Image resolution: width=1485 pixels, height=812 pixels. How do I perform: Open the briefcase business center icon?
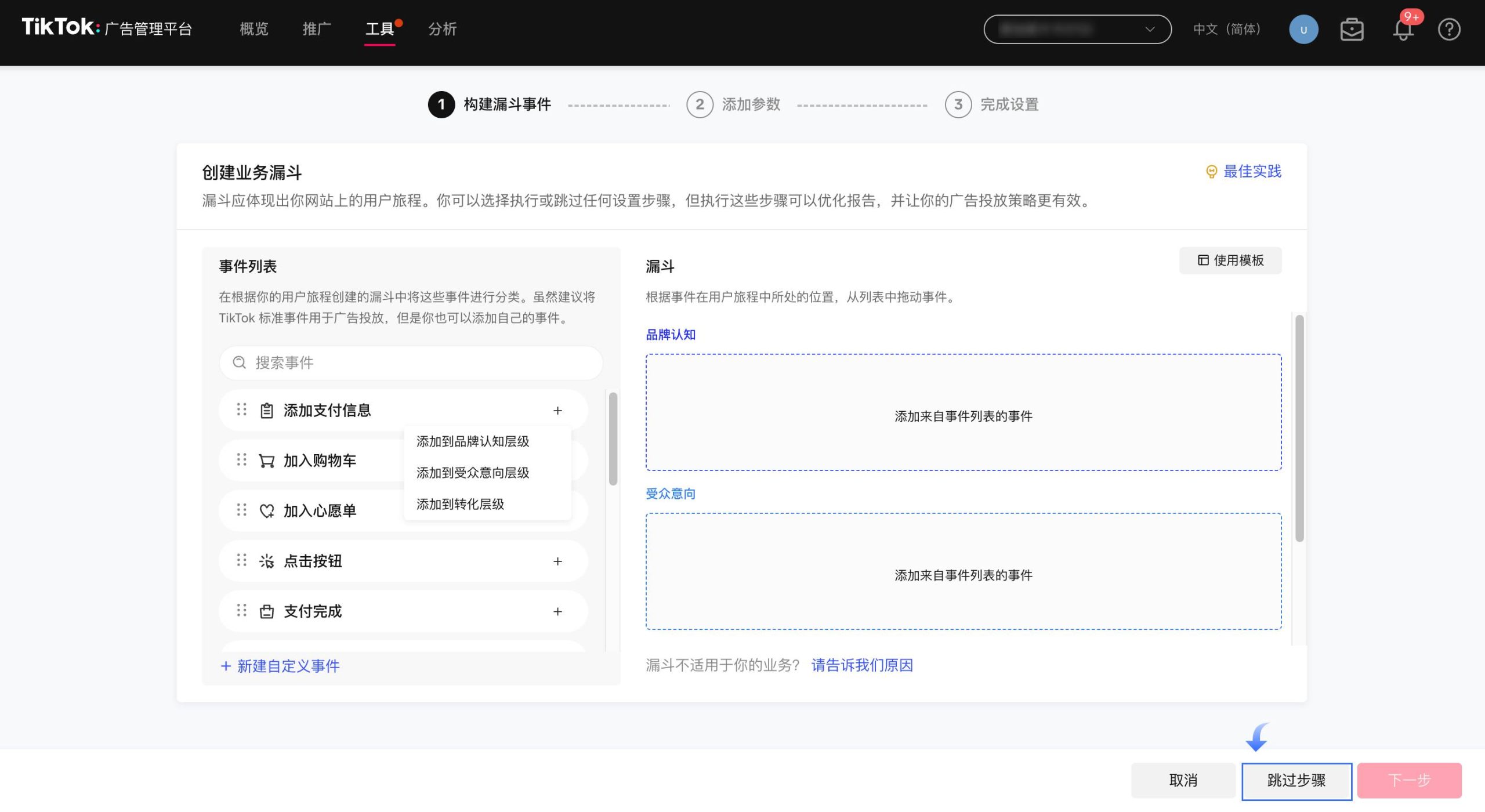(x=1352, y=30)
